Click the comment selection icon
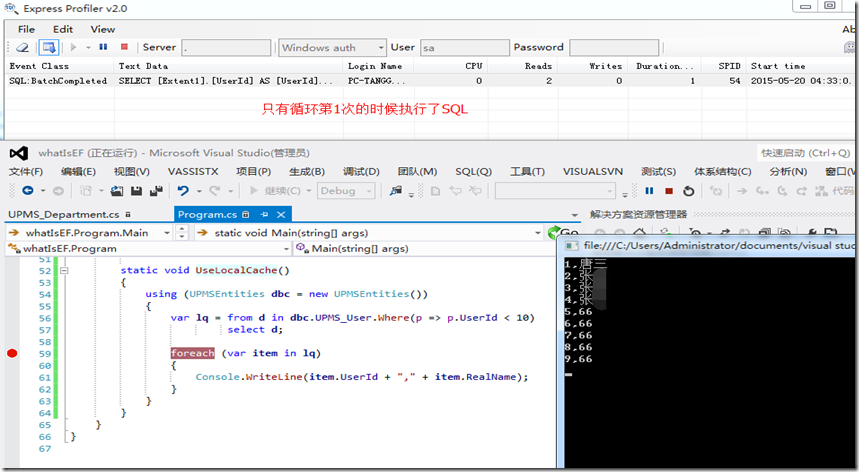 tap(455, 191)
